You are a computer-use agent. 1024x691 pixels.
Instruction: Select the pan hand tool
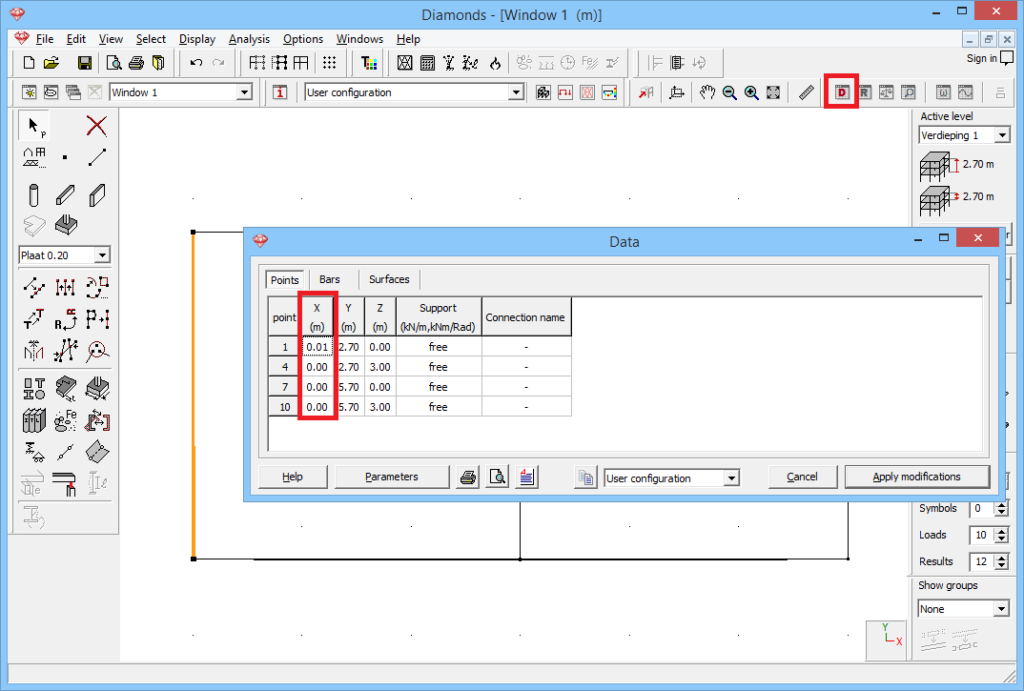707,93
